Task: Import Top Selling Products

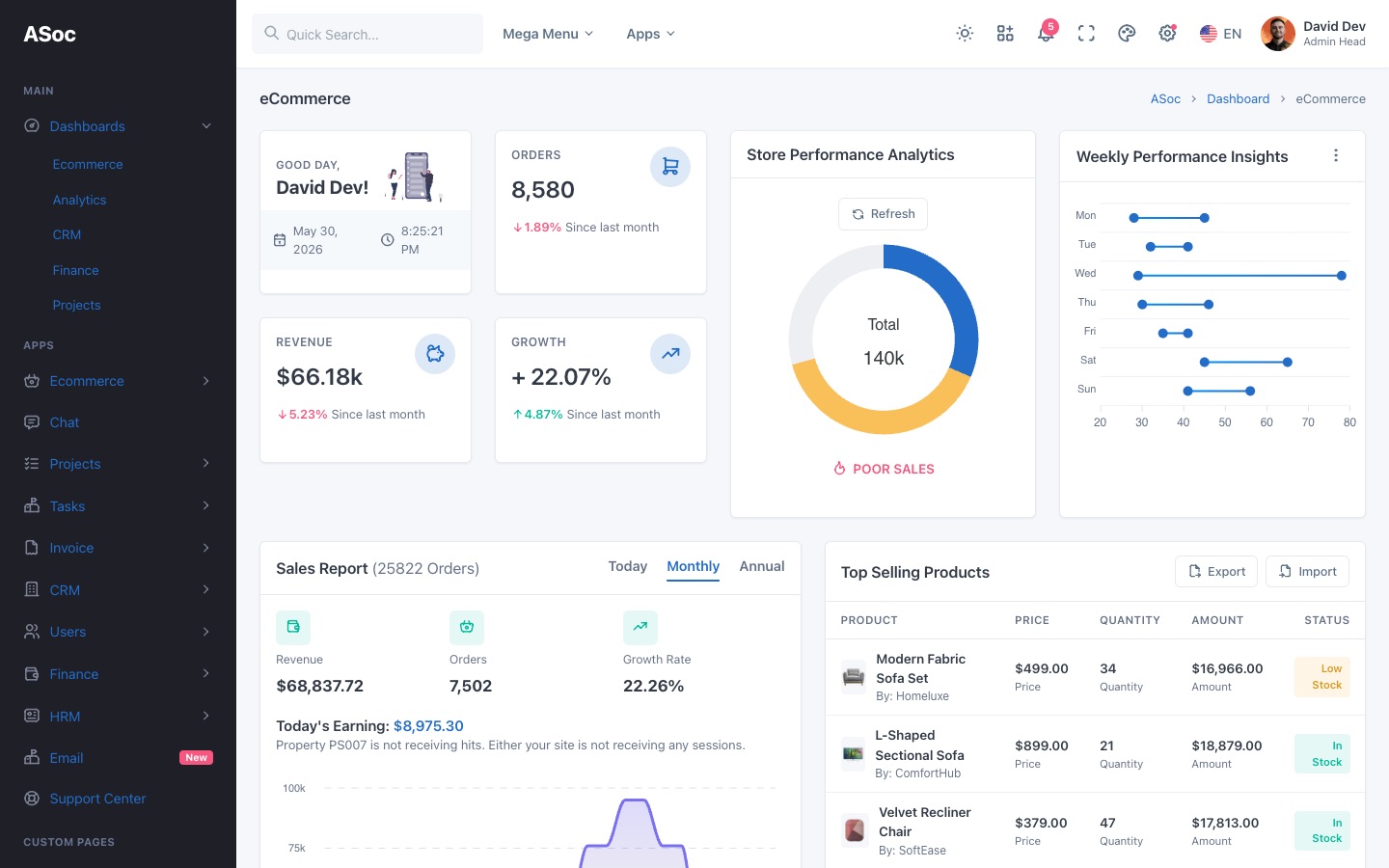Action: [1307, 572]
